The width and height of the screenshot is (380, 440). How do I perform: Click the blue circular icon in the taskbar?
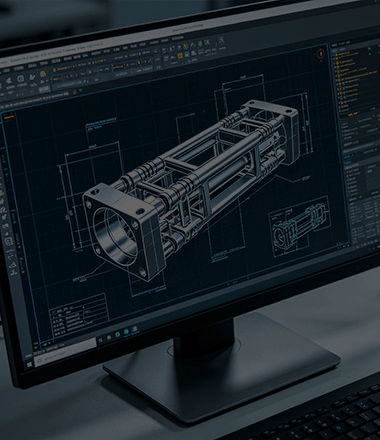click(x=118, y=334)
